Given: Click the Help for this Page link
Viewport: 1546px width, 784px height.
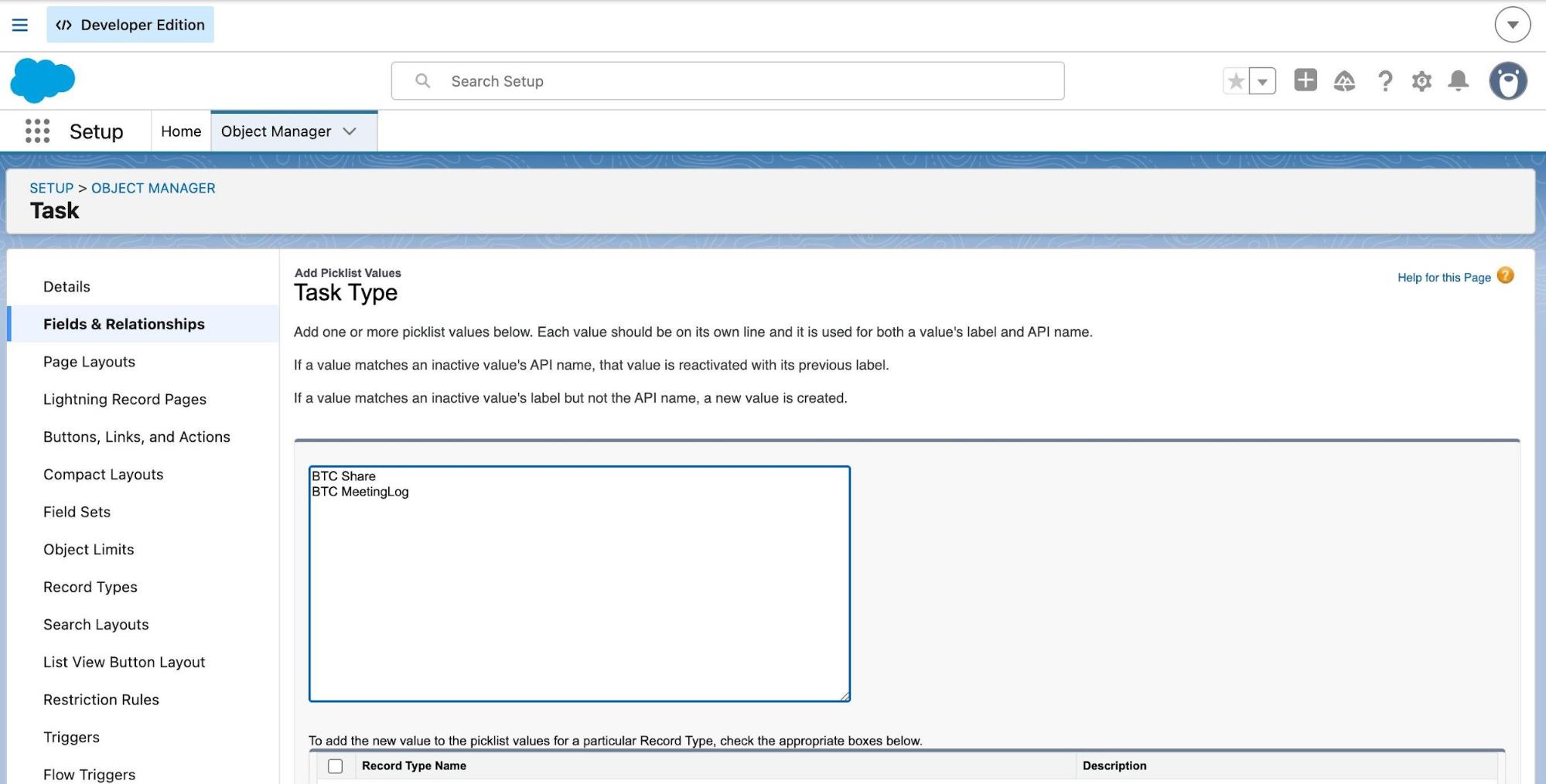Looking at the screenshot, I should [1444, 278].
